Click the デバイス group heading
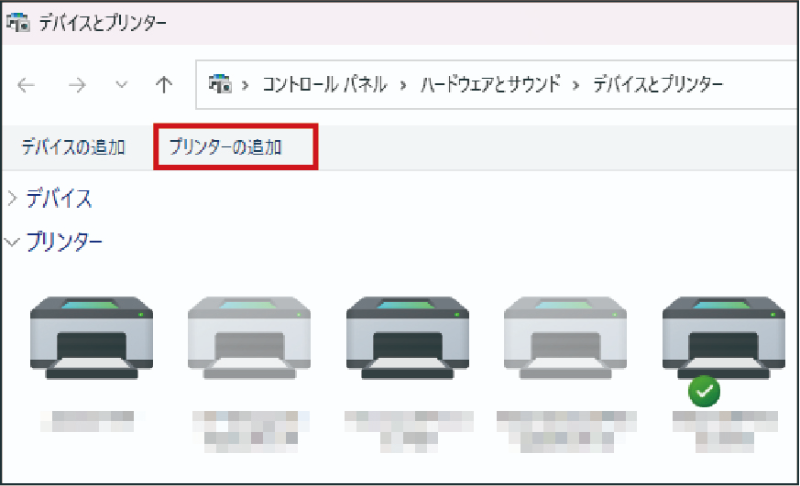The image size is (800, 486). coord(59,198)
